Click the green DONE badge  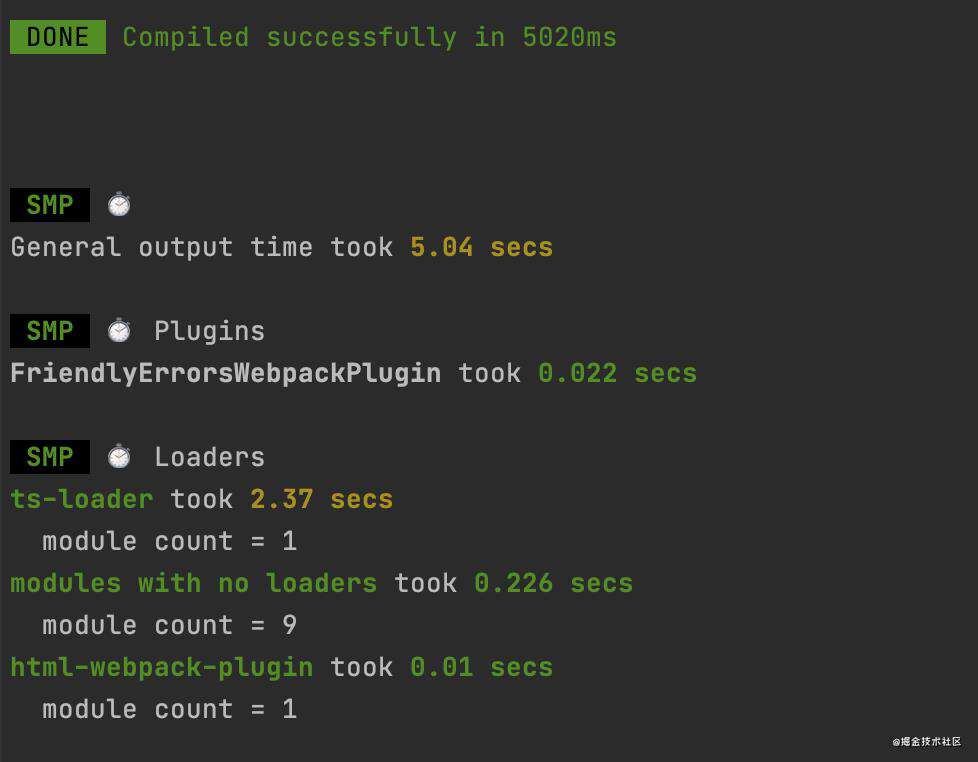click(x=57, y=37)
